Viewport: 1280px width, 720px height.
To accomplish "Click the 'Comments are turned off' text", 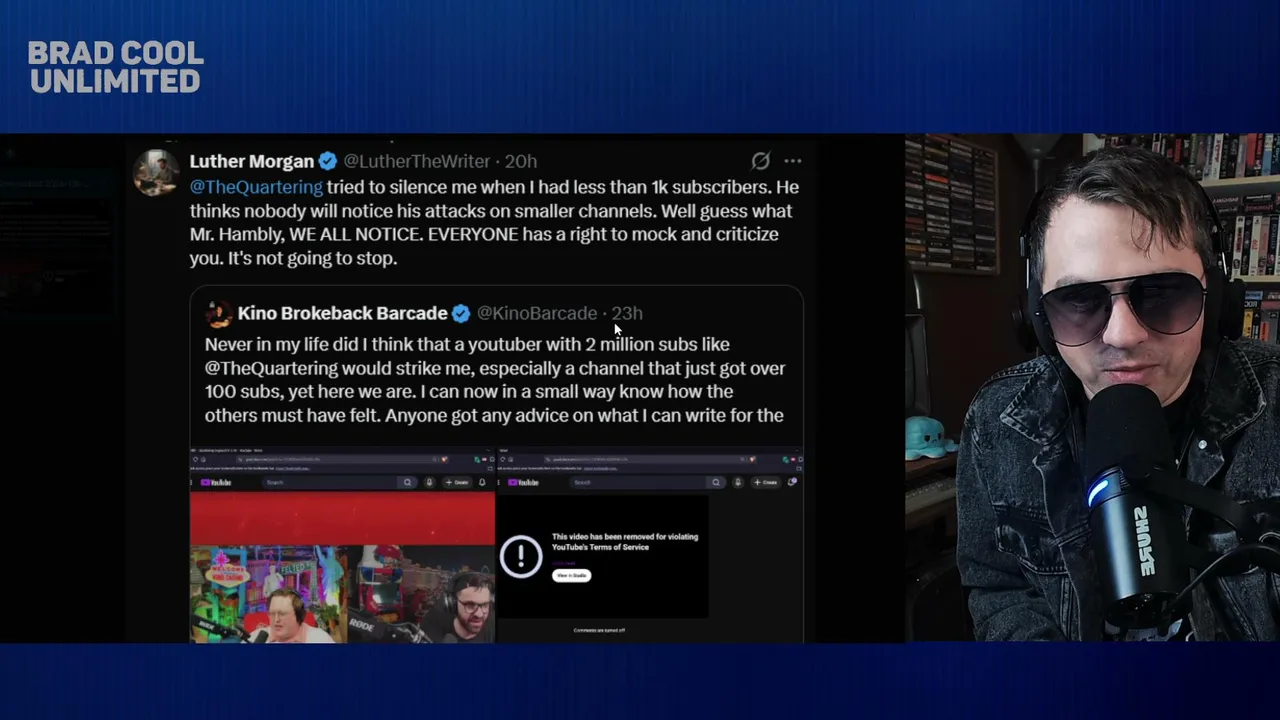I will coord(599,630).
